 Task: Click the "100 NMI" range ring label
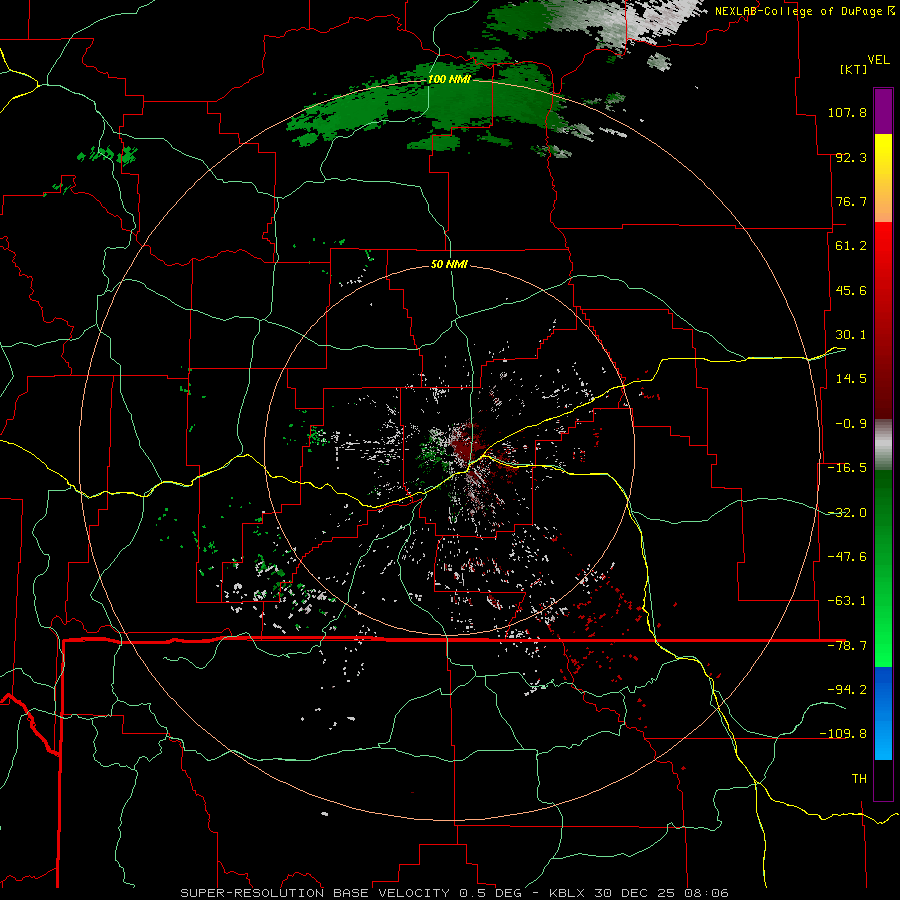(x=449, y=79)
